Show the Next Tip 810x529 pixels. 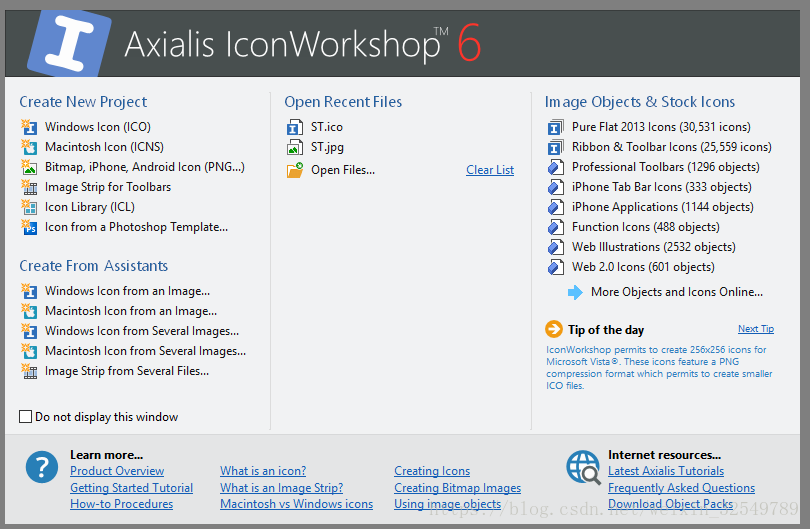(756, 329)
